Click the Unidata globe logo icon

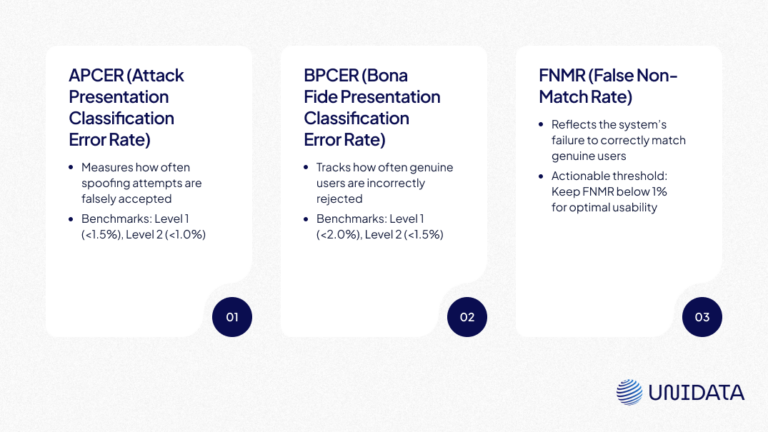click(x=629, y=392)
